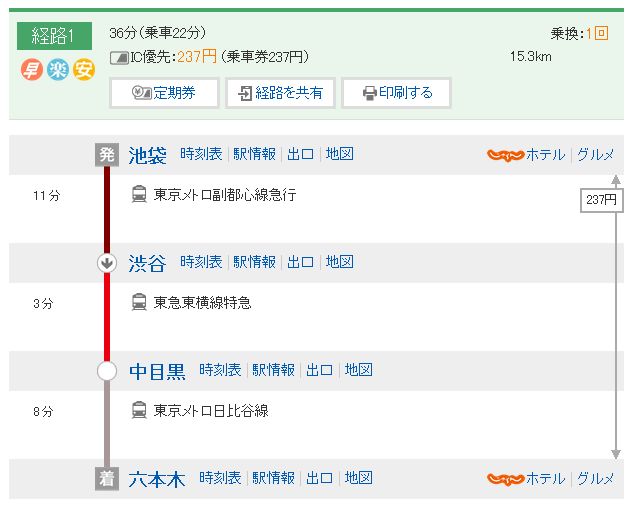
Task: Click the train icon beside 東急東横線特急
Action: [x=139, y=302]
